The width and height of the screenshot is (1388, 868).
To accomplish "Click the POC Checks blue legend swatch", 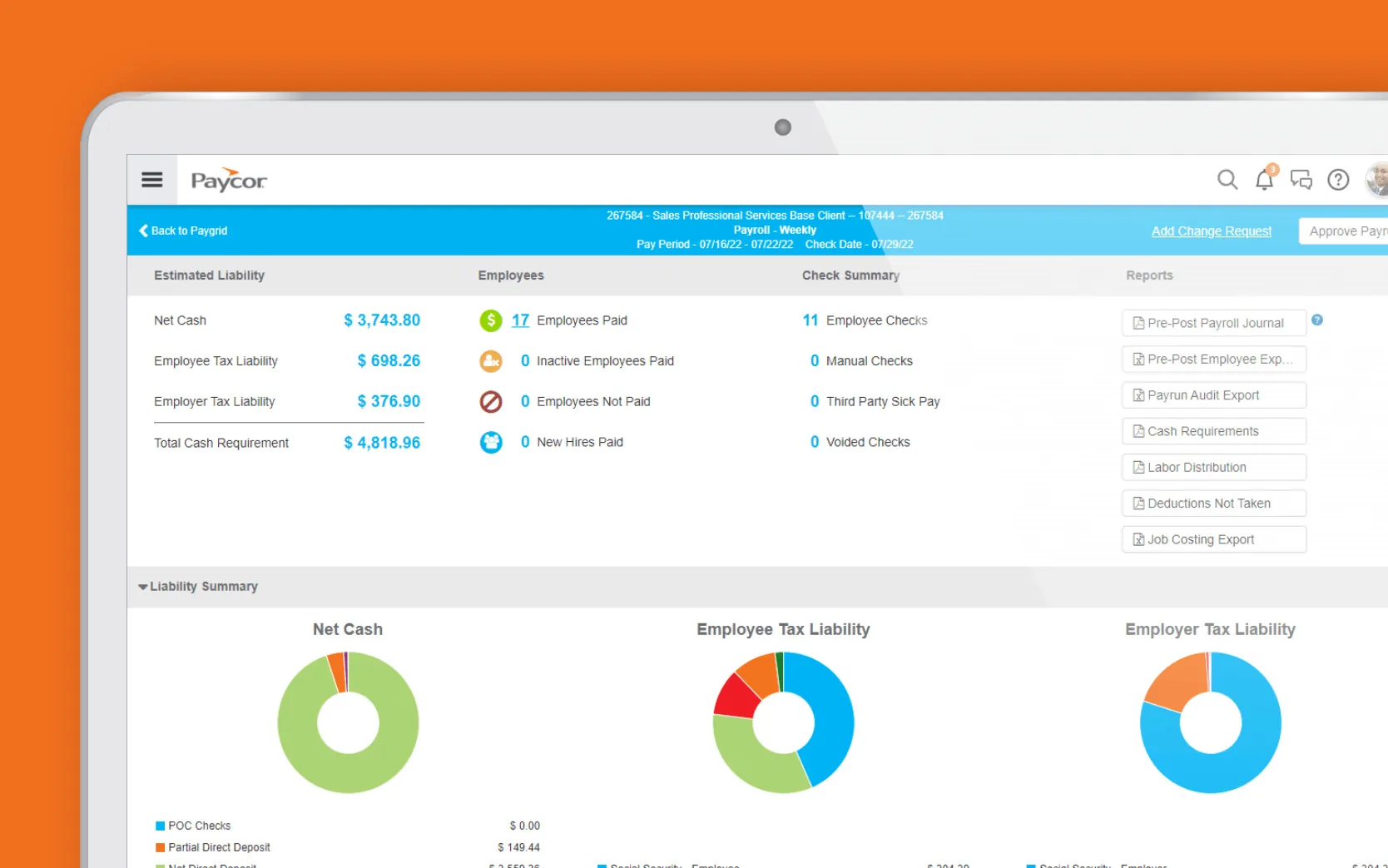I will point(160,826).
